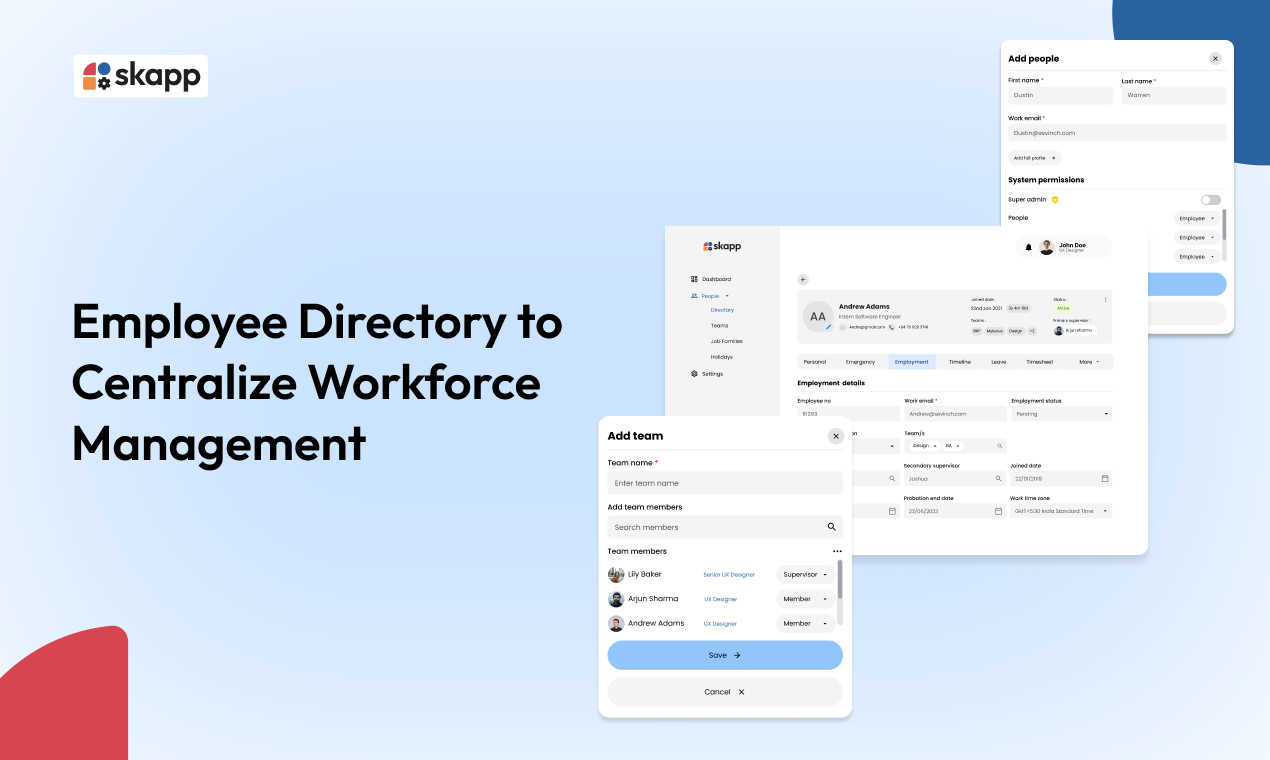This screenshot has height=760, width=1270.
Task: Open the People permission Employee dropdown
Action: click(x=1197, y=218)
